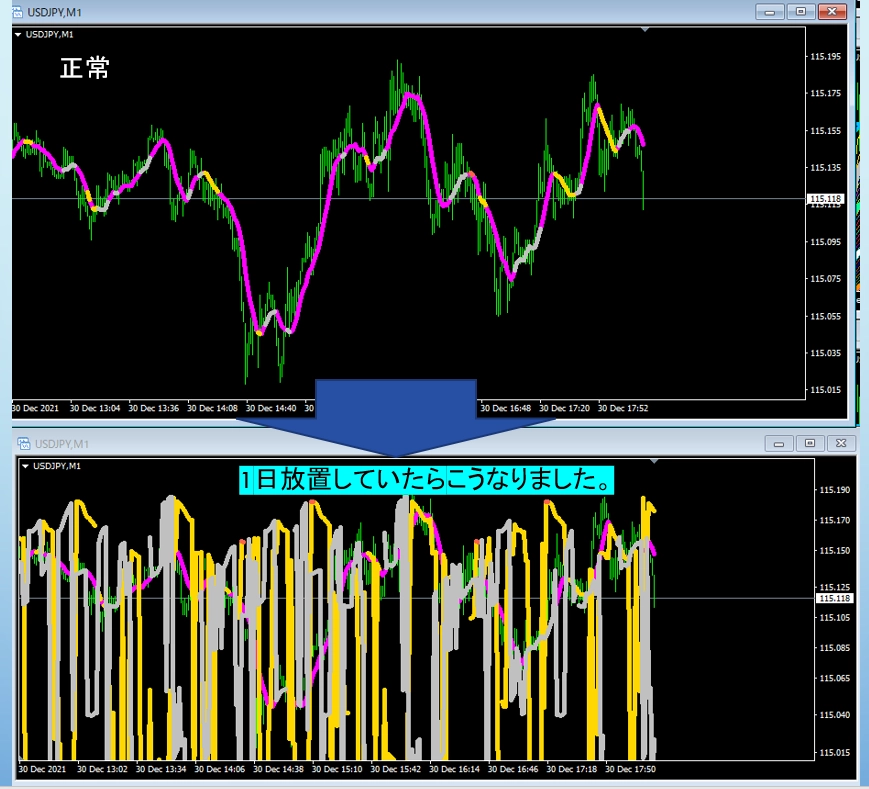Screen dimensions: 869x789
Task: Select the 115.118 current price tag on bottom chart
Action: [832, 598]
